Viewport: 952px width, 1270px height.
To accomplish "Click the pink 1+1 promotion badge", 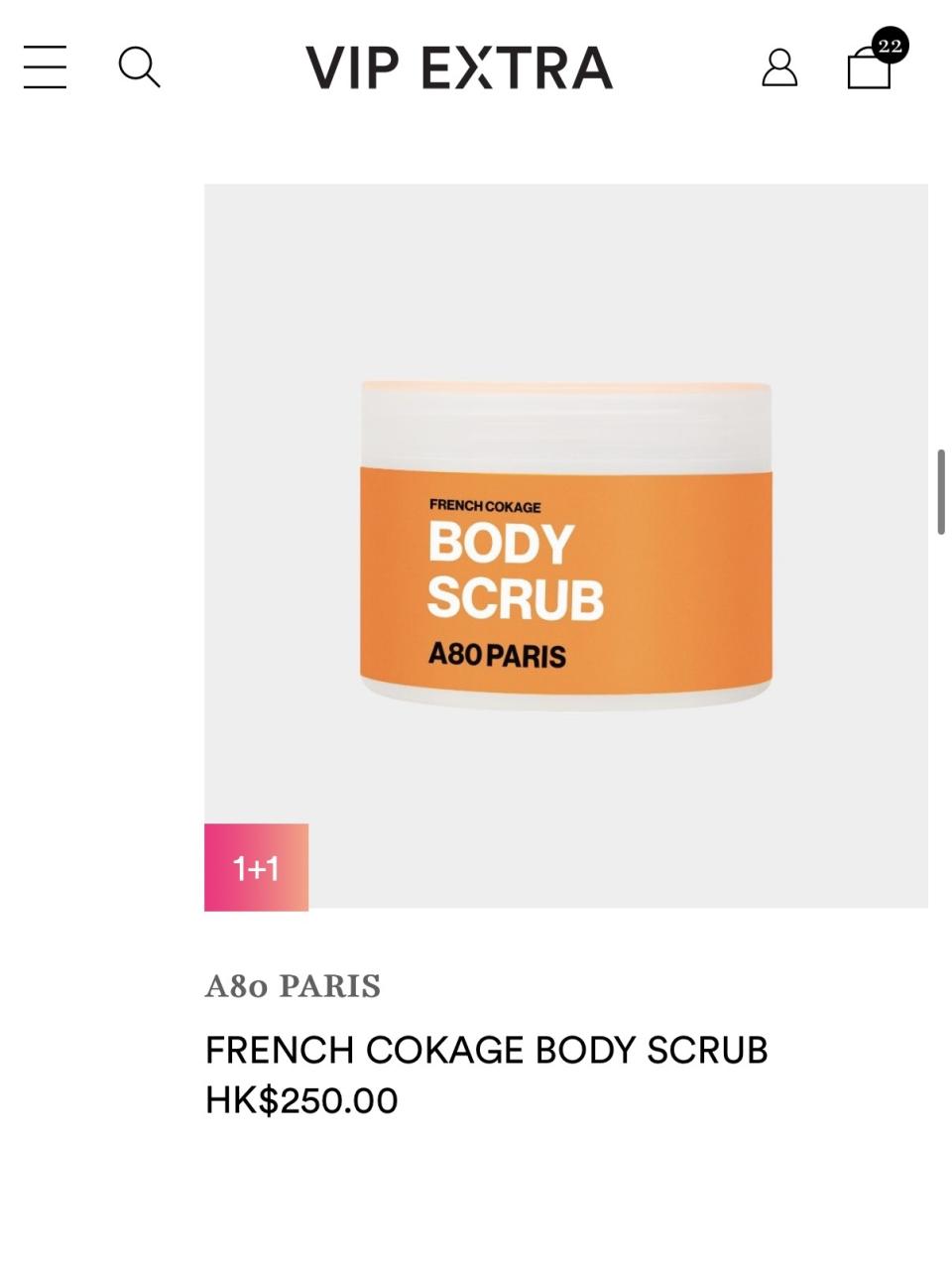I will click(256, 867).
